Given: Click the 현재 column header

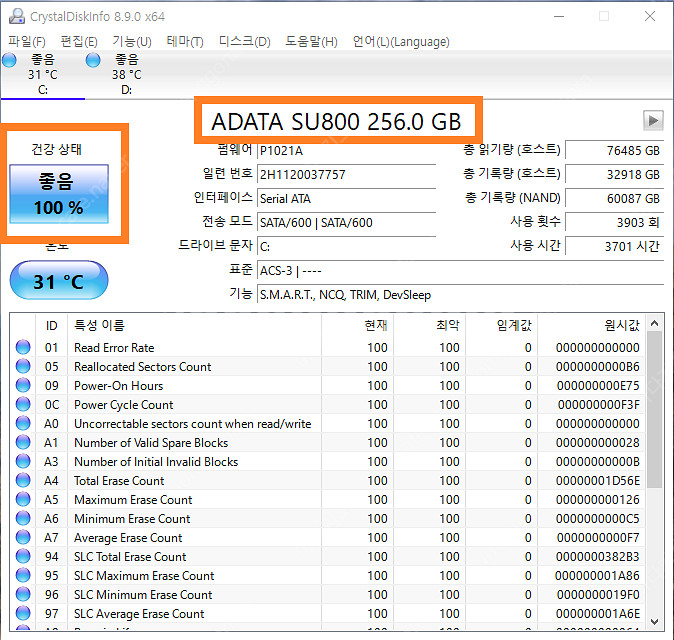Looking at the screenshot, I should 358,325.
